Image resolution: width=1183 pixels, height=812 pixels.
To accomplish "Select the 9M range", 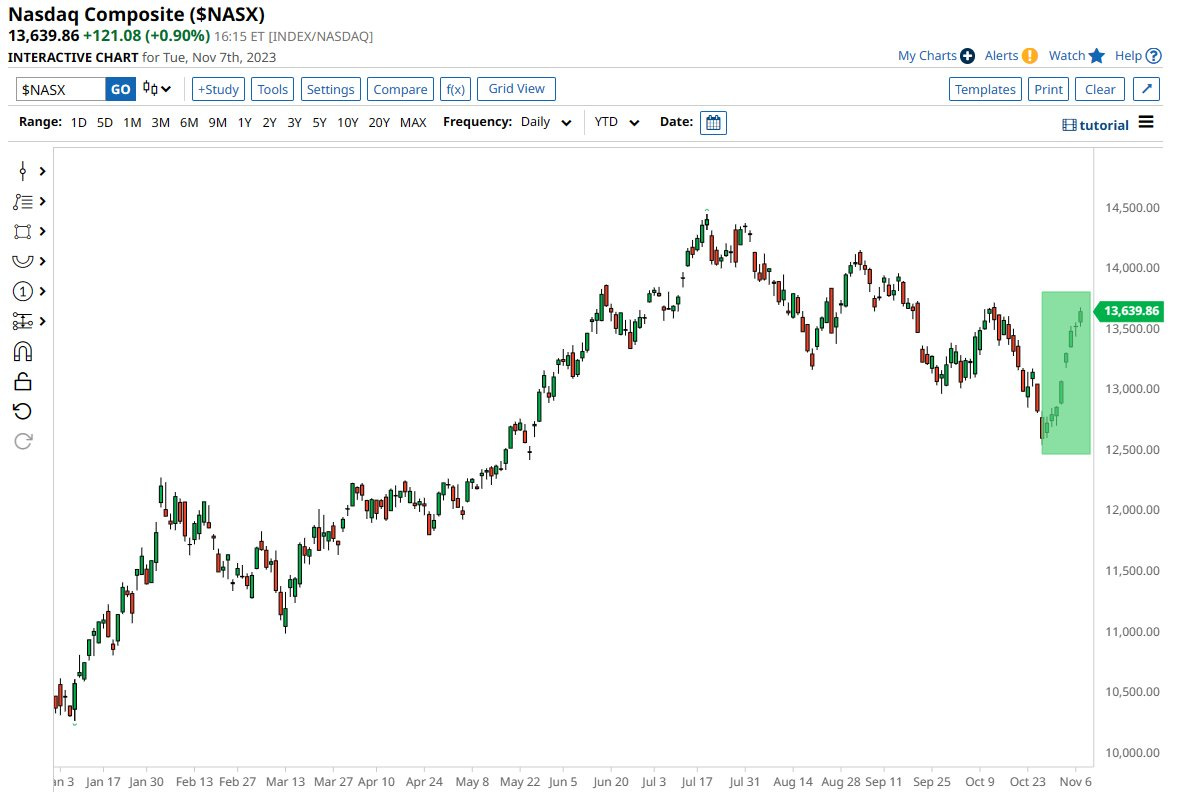I will 217,122.
